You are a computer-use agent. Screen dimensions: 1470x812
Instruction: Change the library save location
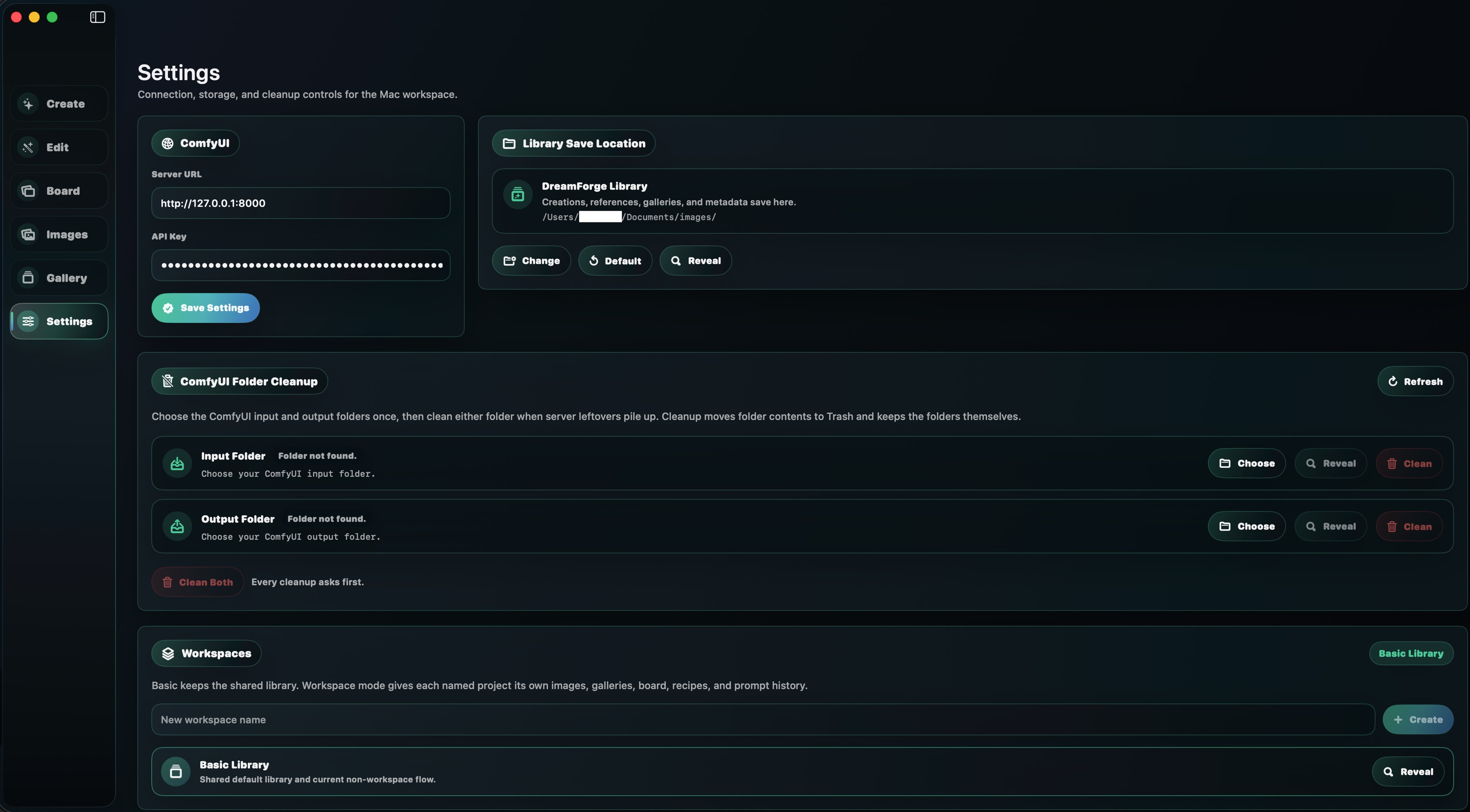[531, 261]
